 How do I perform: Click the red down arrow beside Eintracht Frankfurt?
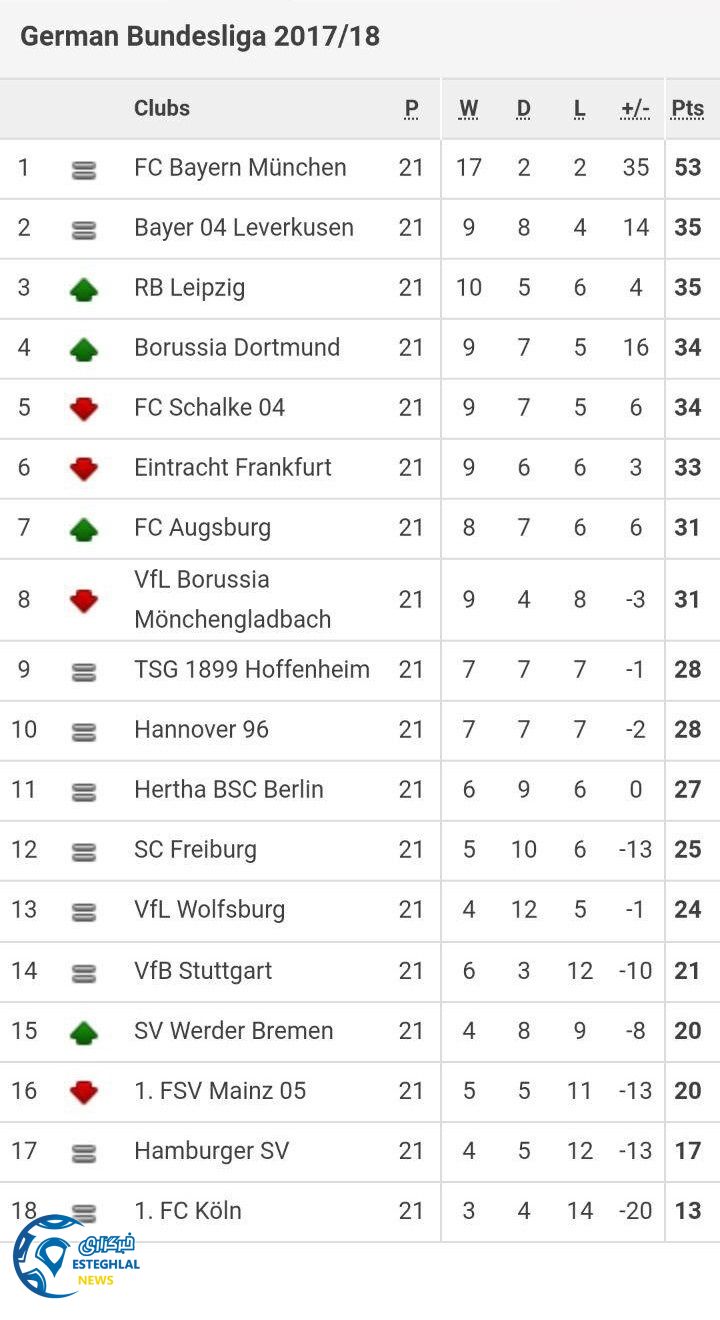[x=84, y=469]
